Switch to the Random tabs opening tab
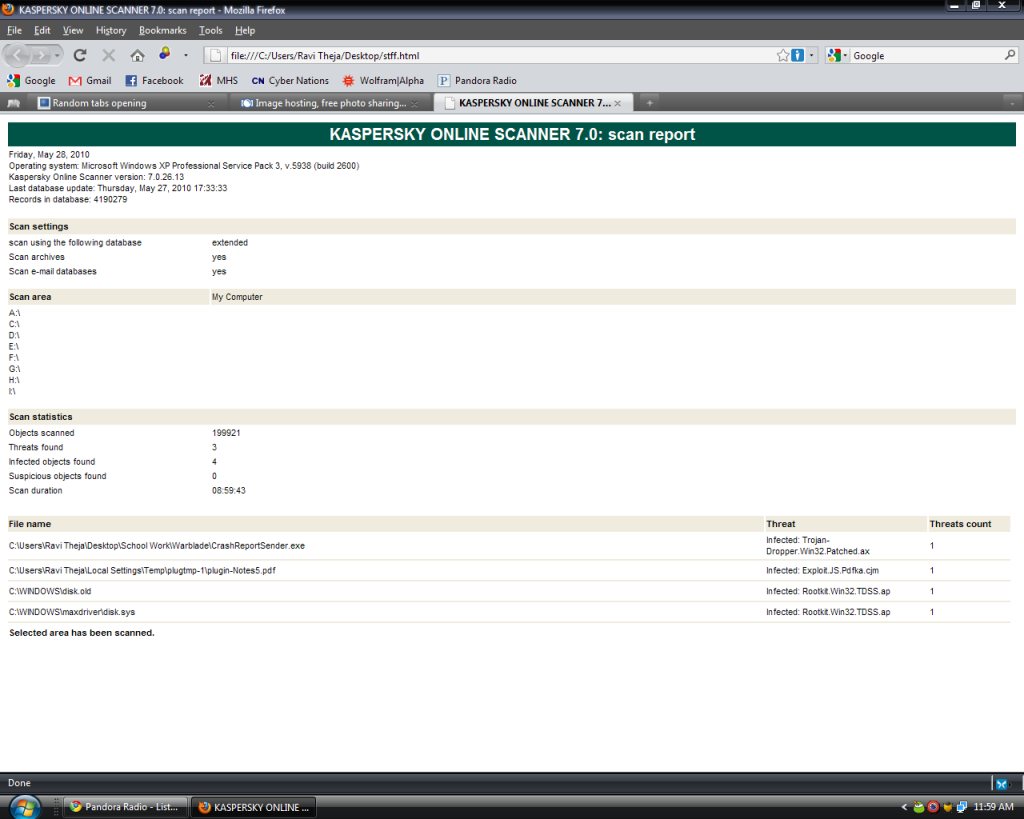The image size is (1024, 819). (118, 103)
